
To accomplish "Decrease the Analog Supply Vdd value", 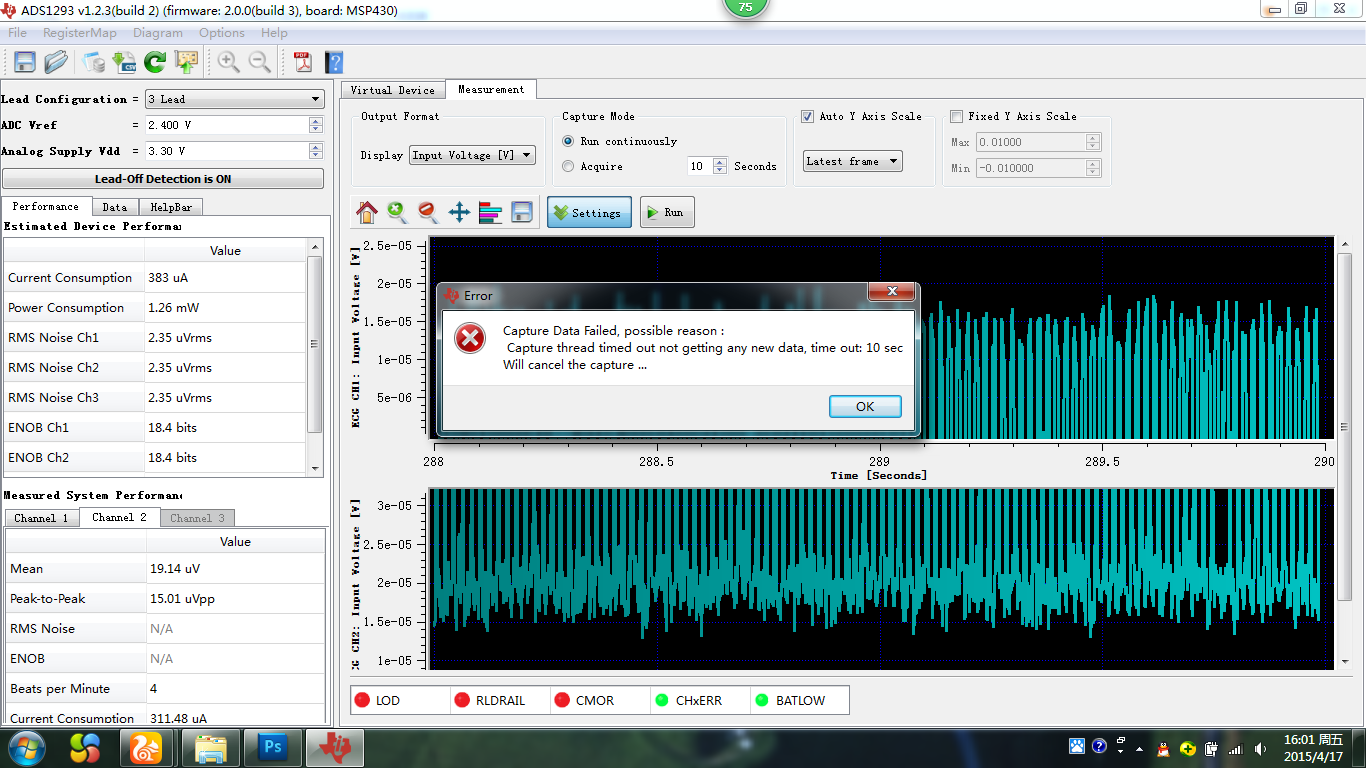I will 316,155.
